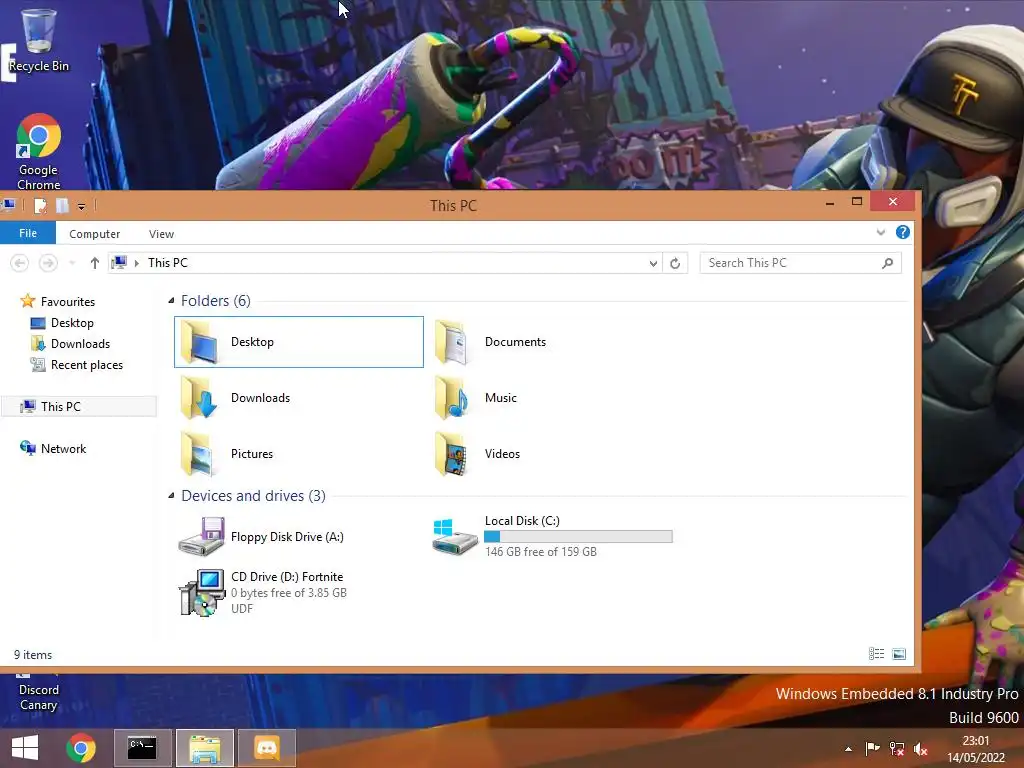
Task: Click the New folder quick access icon
Action: [62, 206]
